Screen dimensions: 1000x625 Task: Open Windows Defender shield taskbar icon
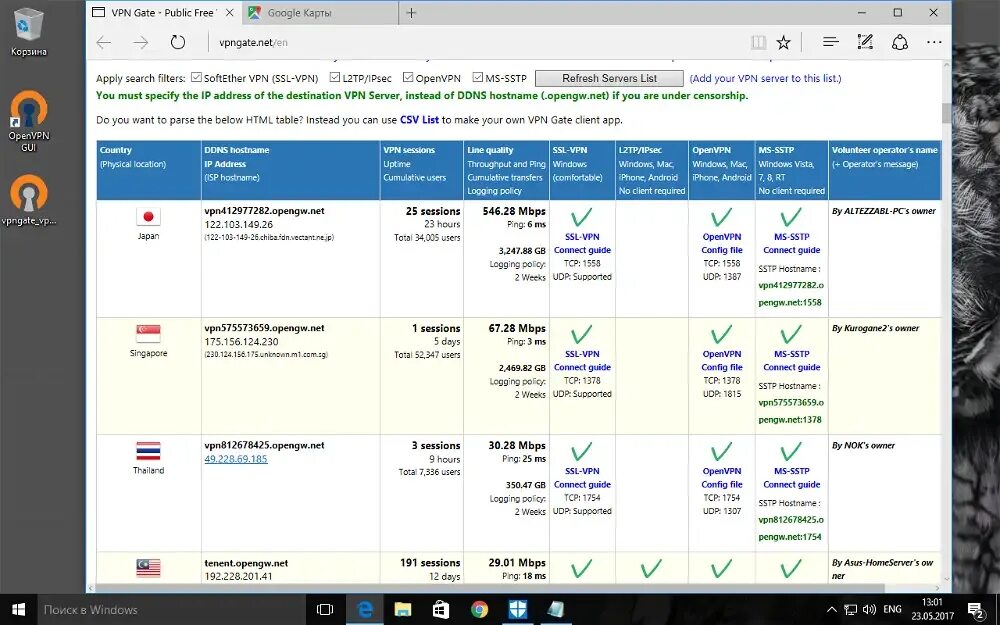(x=517, y=610)
